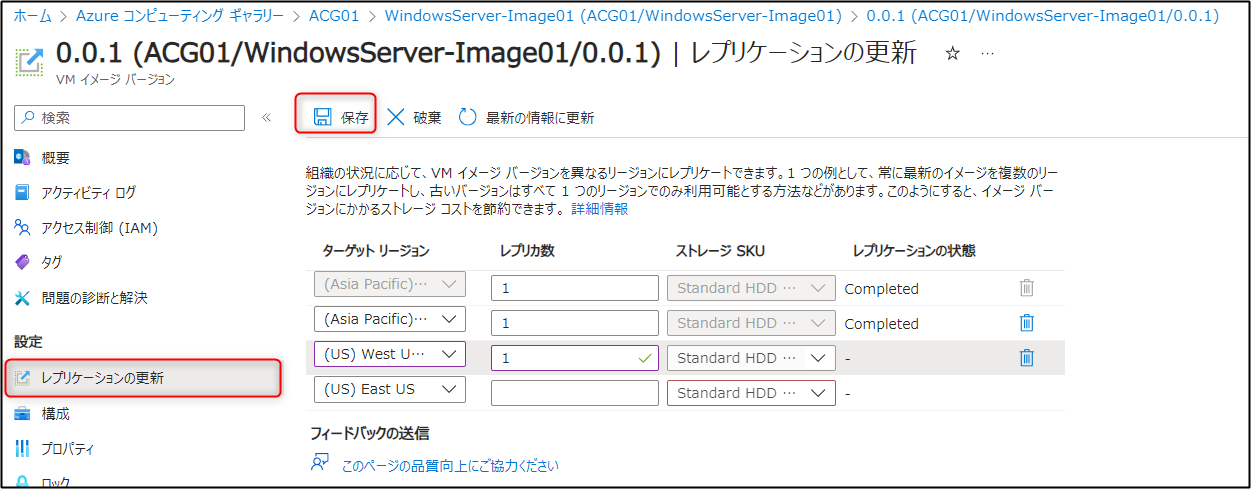Click the Discard (破棄) X icon
The width and height of the screenshot is (1251, 489).
(x=396, y=117)
